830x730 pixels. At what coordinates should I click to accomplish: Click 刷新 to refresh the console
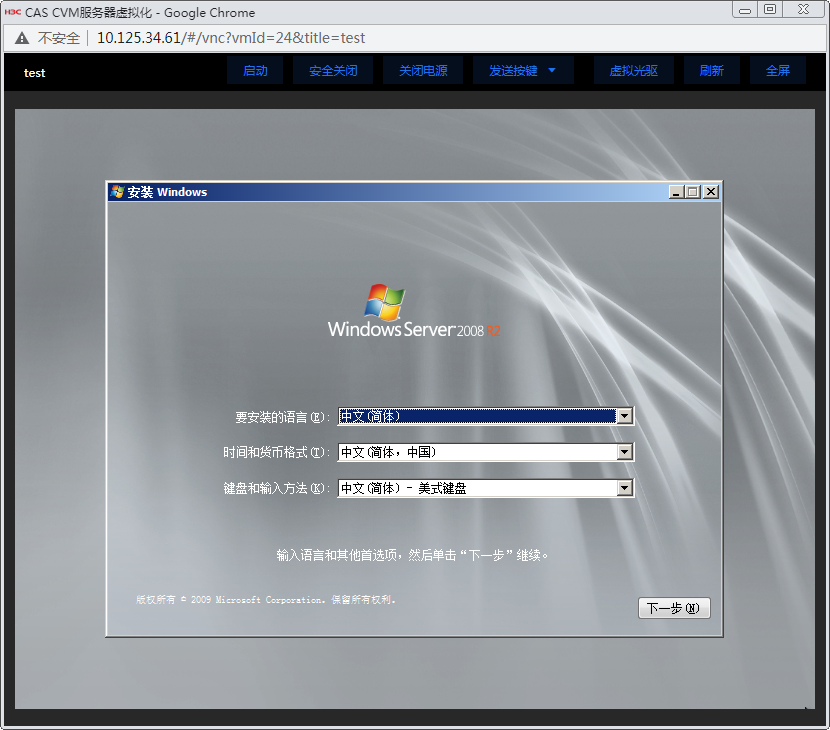711,71
